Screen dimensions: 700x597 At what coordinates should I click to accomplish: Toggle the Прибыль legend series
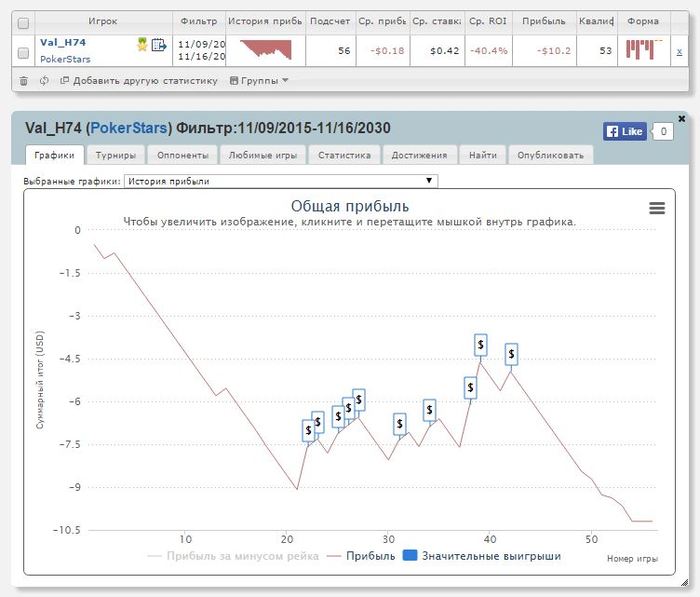click(361, 556)
